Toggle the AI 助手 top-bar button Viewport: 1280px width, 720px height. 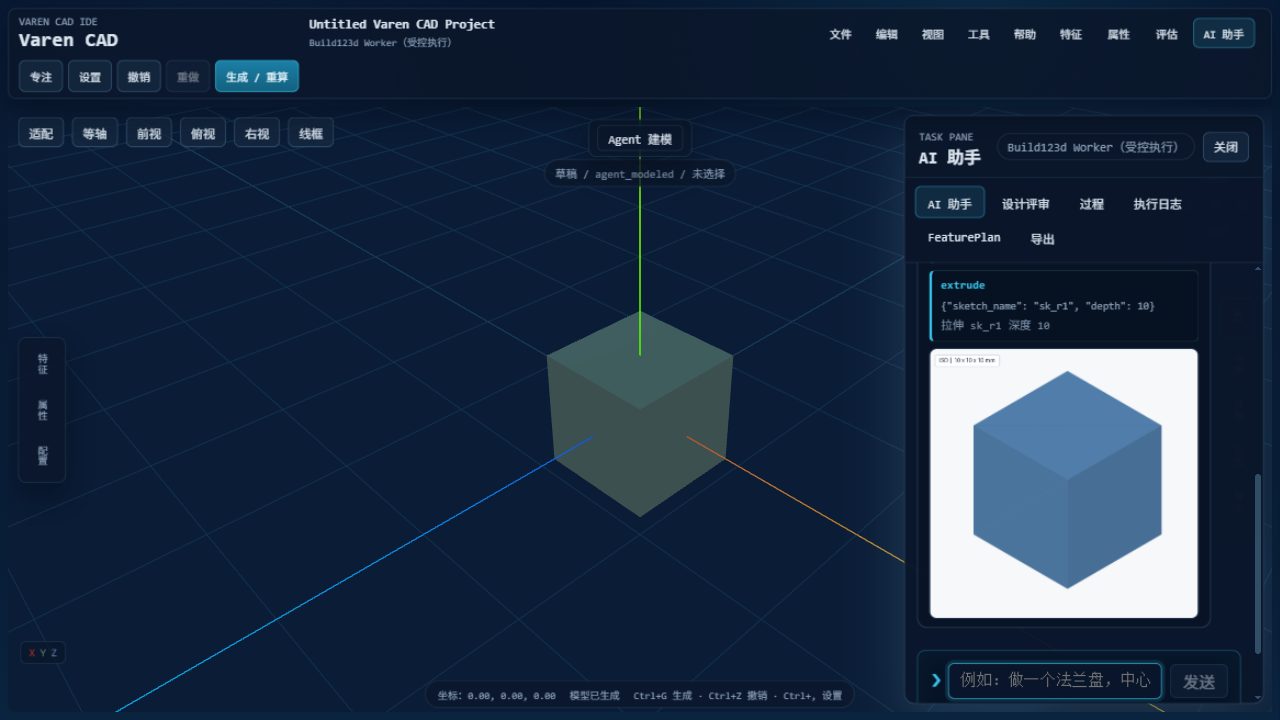tap(1223, 34)
